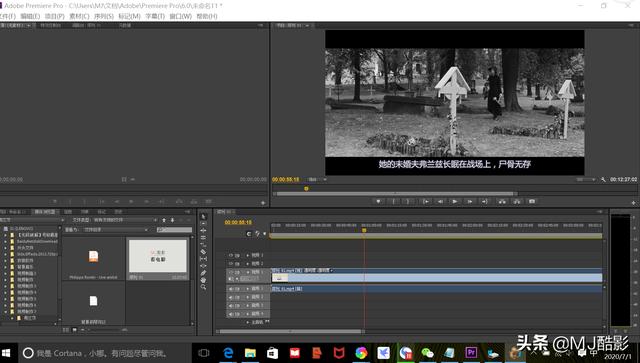640x363 pixels.
Task: Open button editor plus in Program monitor
Action: pyautogui.click(x=633, y=203)
